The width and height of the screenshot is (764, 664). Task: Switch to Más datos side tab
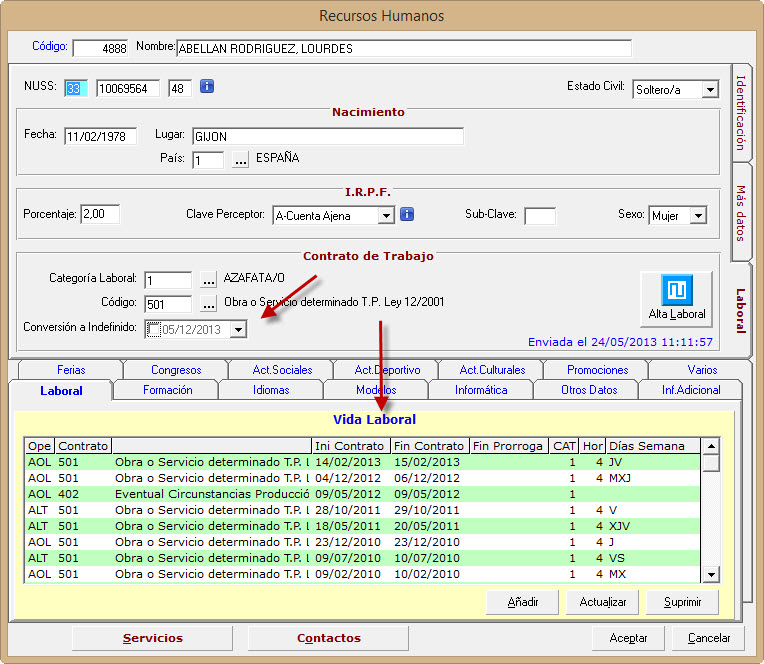tap(742, 213)
